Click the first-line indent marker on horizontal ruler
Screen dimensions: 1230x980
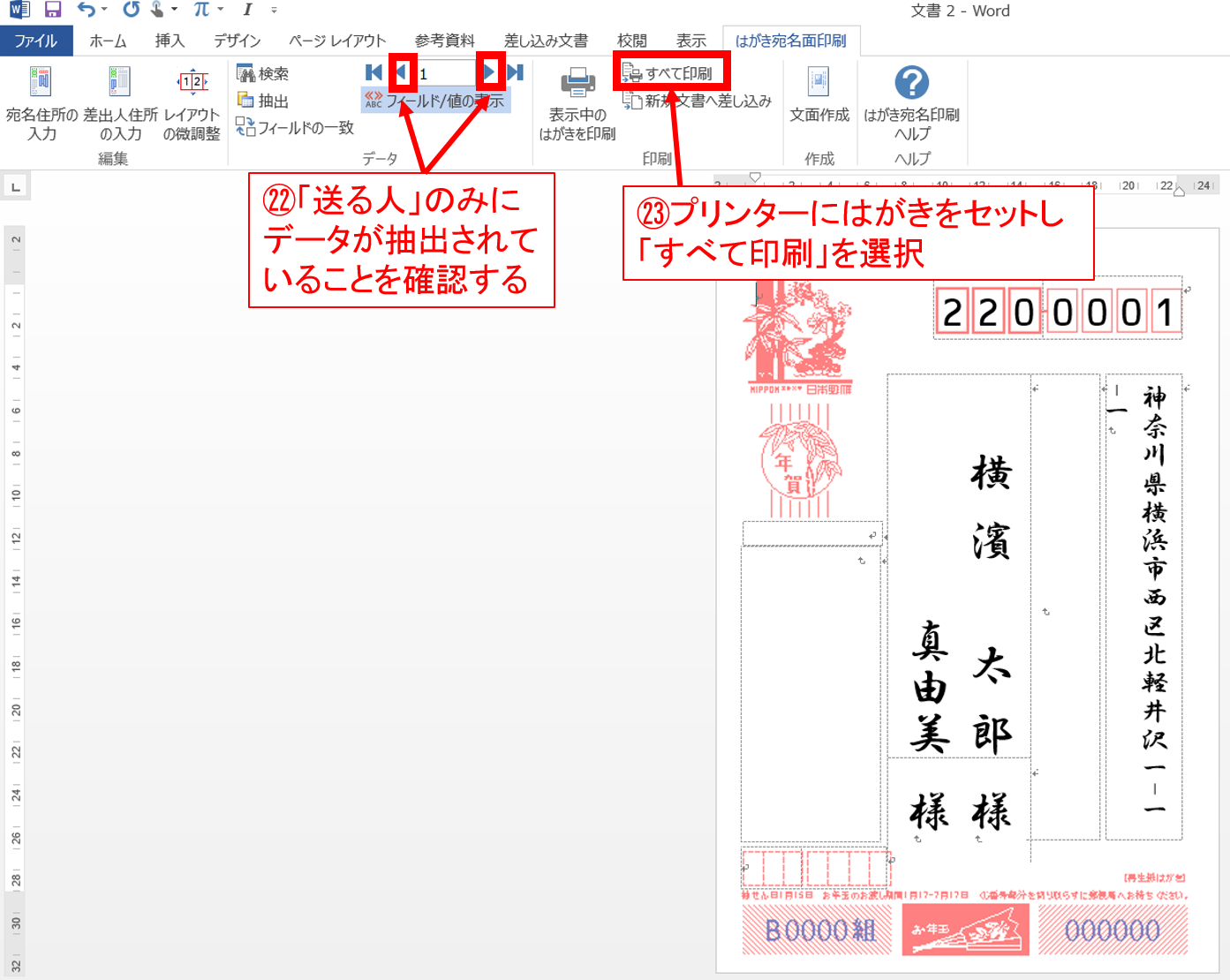click(x=755, y=177)
